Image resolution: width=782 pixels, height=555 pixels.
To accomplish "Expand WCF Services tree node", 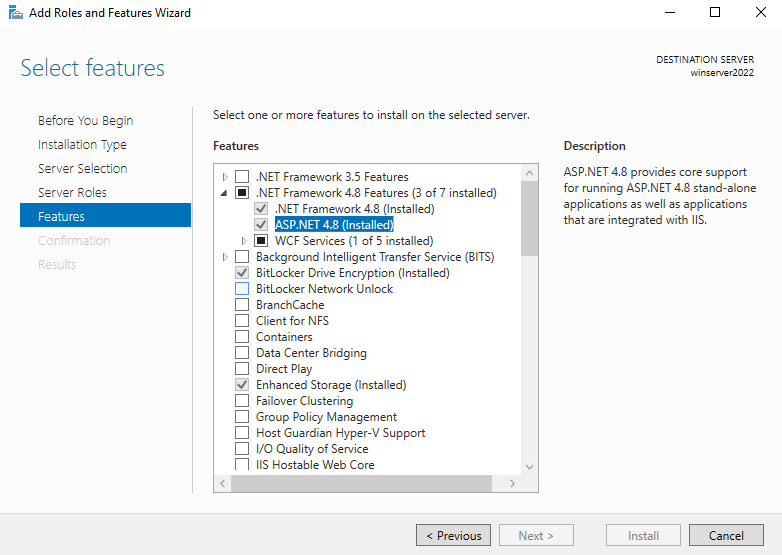I will point(244,241).
